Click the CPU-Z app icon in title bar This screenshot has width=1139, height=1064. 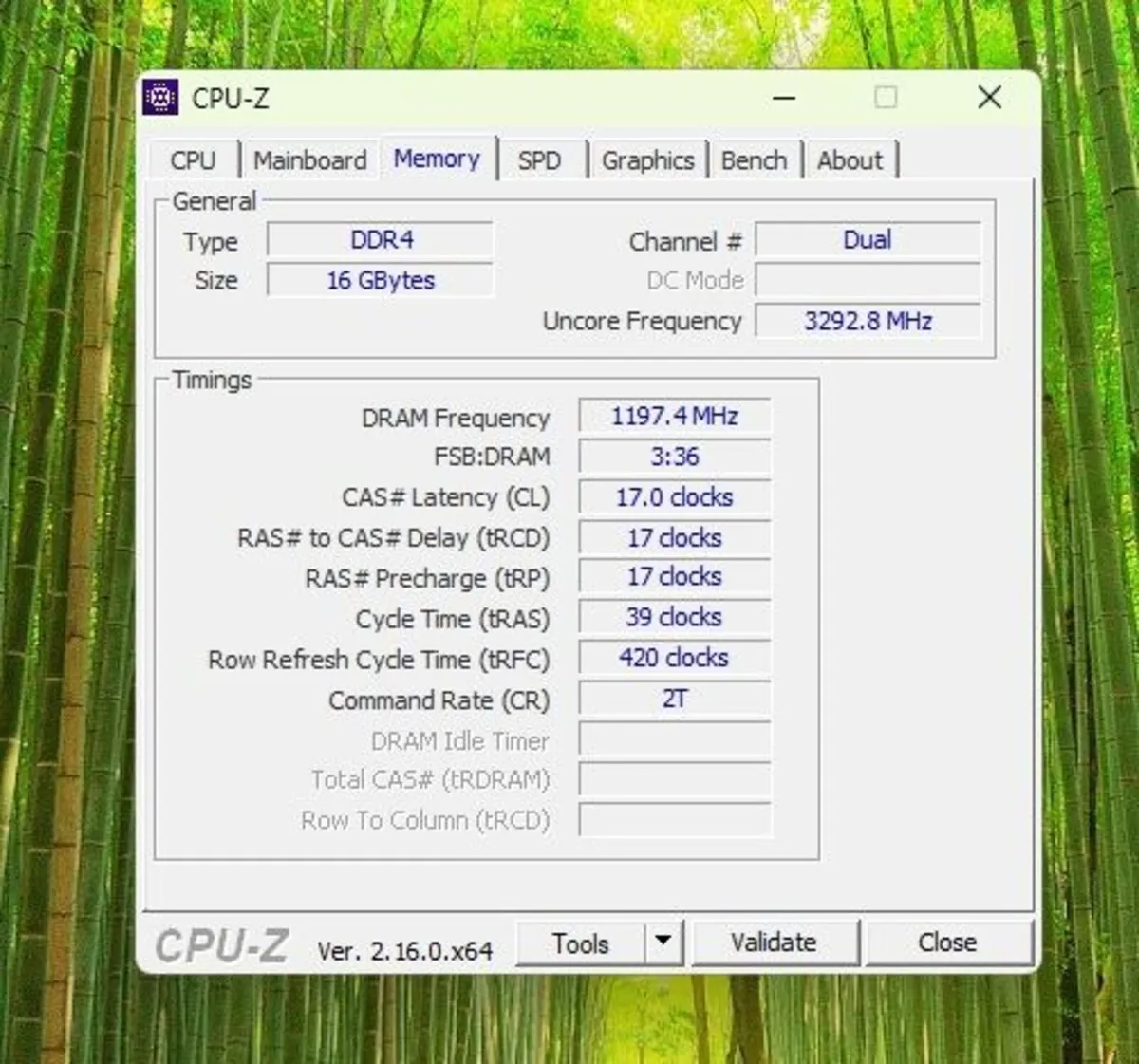pos(160,98)
